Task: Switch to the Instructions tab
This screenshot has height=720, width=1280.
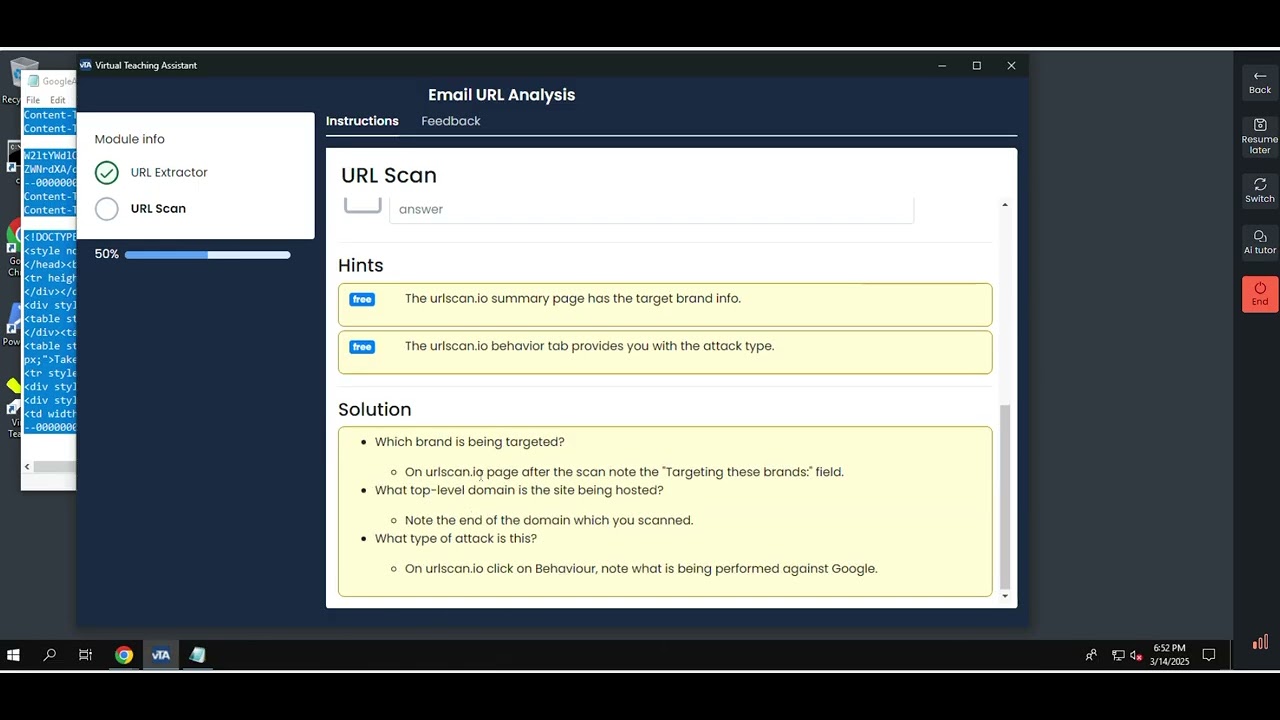Action: pos(362,121)
